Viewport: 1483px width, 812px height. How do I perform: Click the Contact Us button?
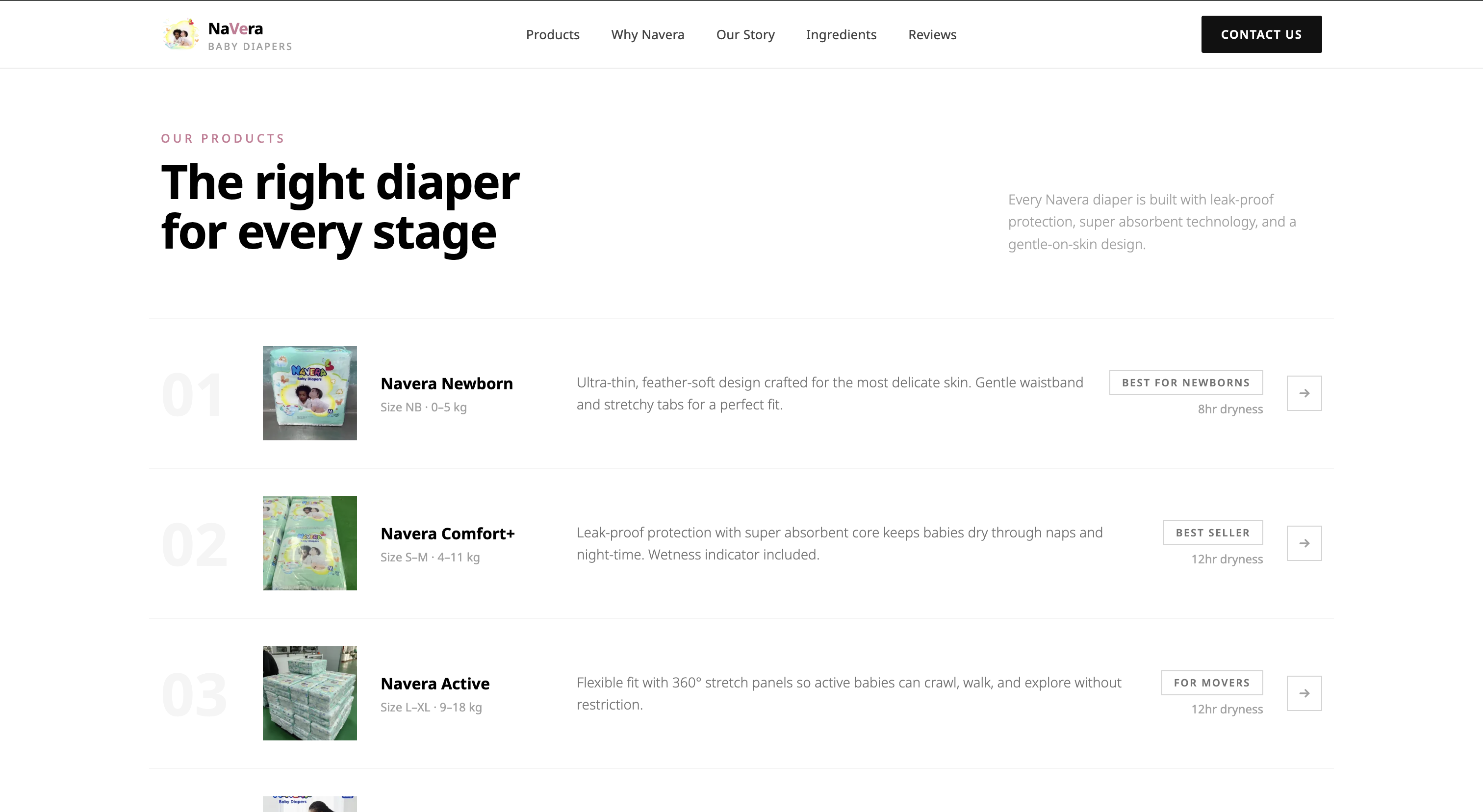pos(1261,34)
